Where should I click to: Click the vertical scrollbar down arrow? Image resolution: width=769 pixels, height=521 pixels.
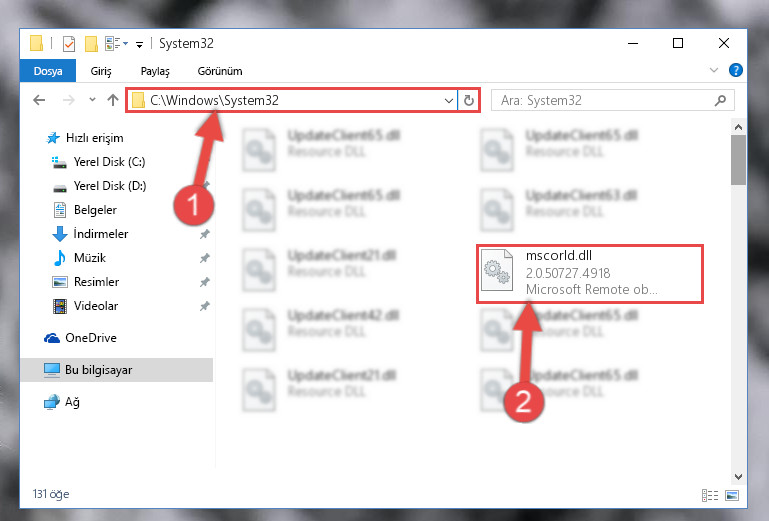click(x=738, y=476)
